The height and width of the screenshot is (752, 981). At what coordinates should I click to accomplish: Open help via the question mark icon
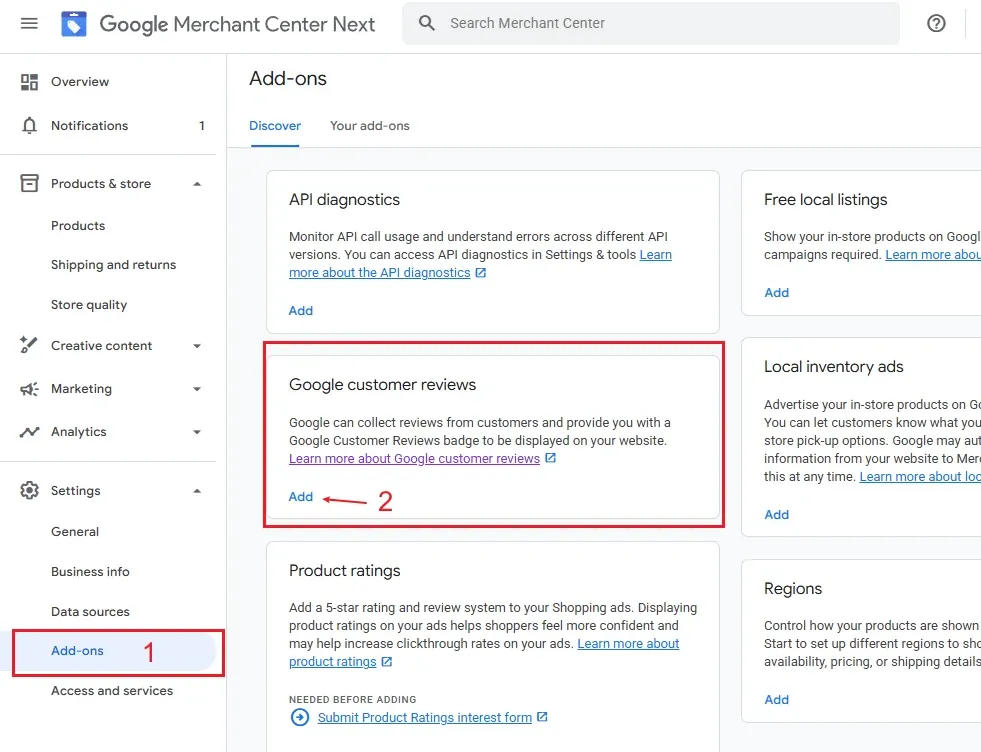[x=936, y=22]
